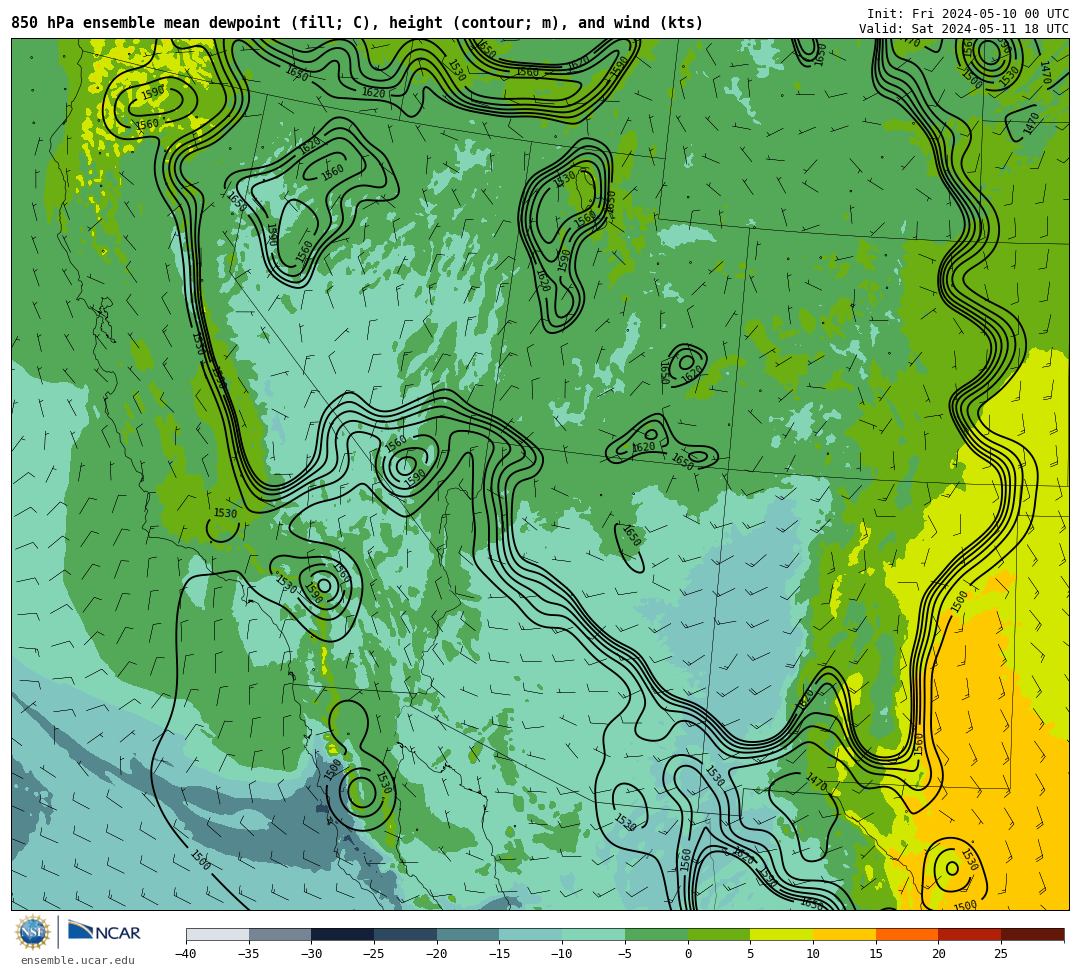Image resolution: width=1080 pixels, height=973 pixels.
Task: Click the plot title text
Action: click(357, 23)
